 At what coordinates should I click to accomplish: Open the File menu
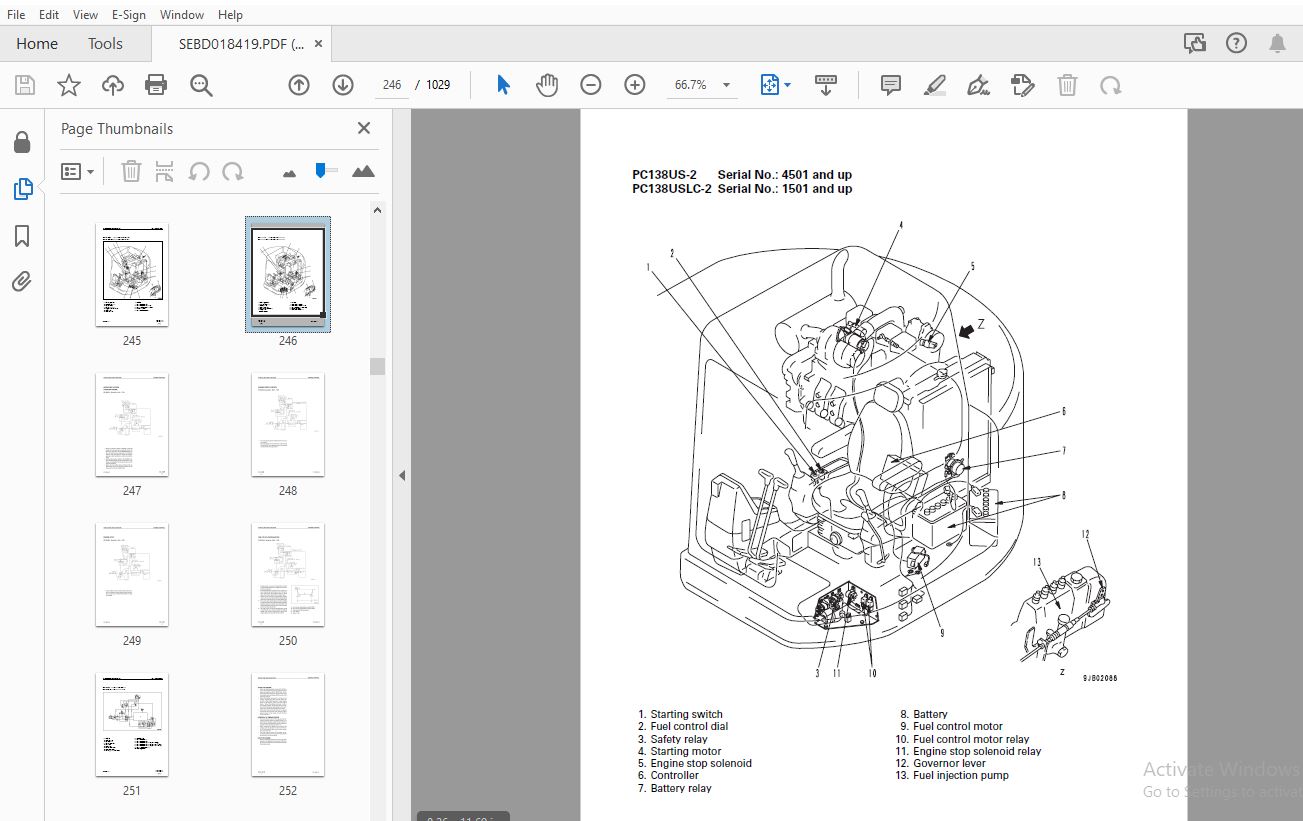(16, 15)
